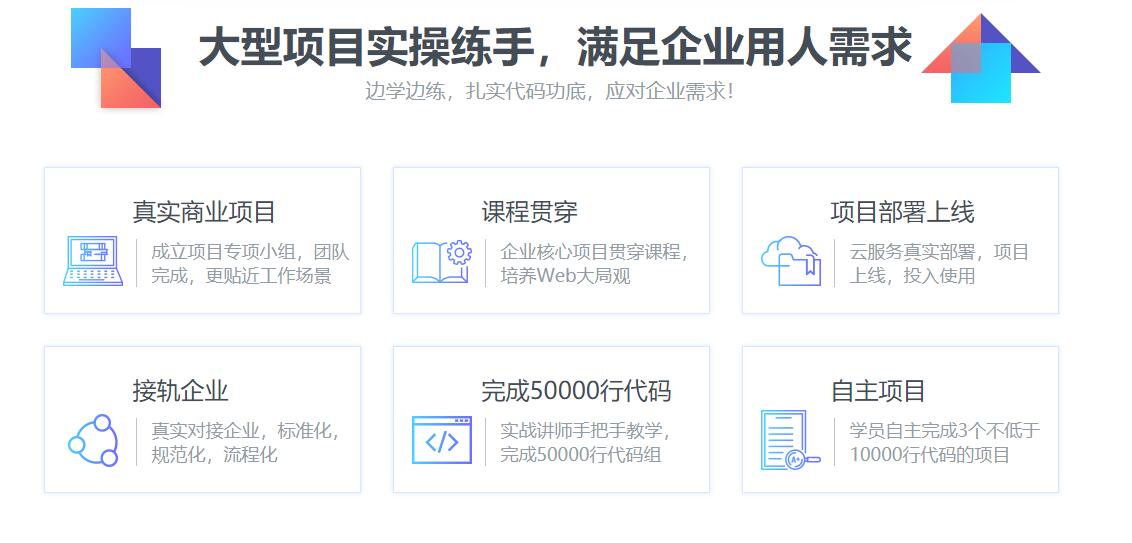Viewport: 1132px width, 543px height.
Task: Click the A+ graded document icon
Action: pyautogui.click(x=789, y=440)
